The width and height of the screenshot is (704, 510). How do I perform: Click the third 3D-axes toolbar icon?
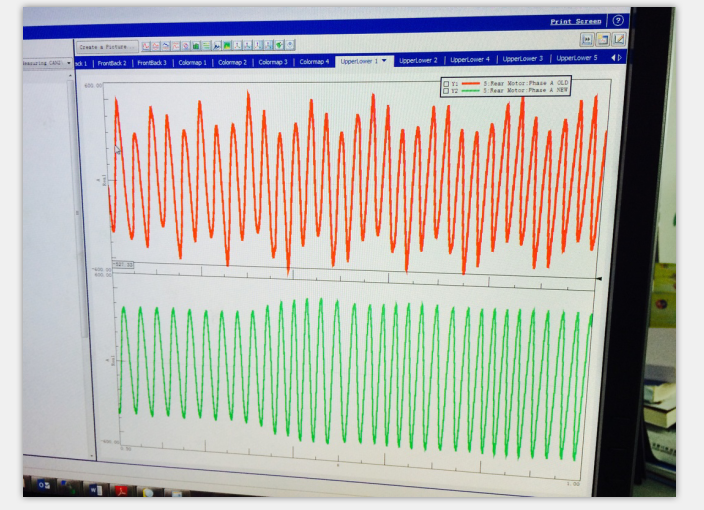[258, 45]
